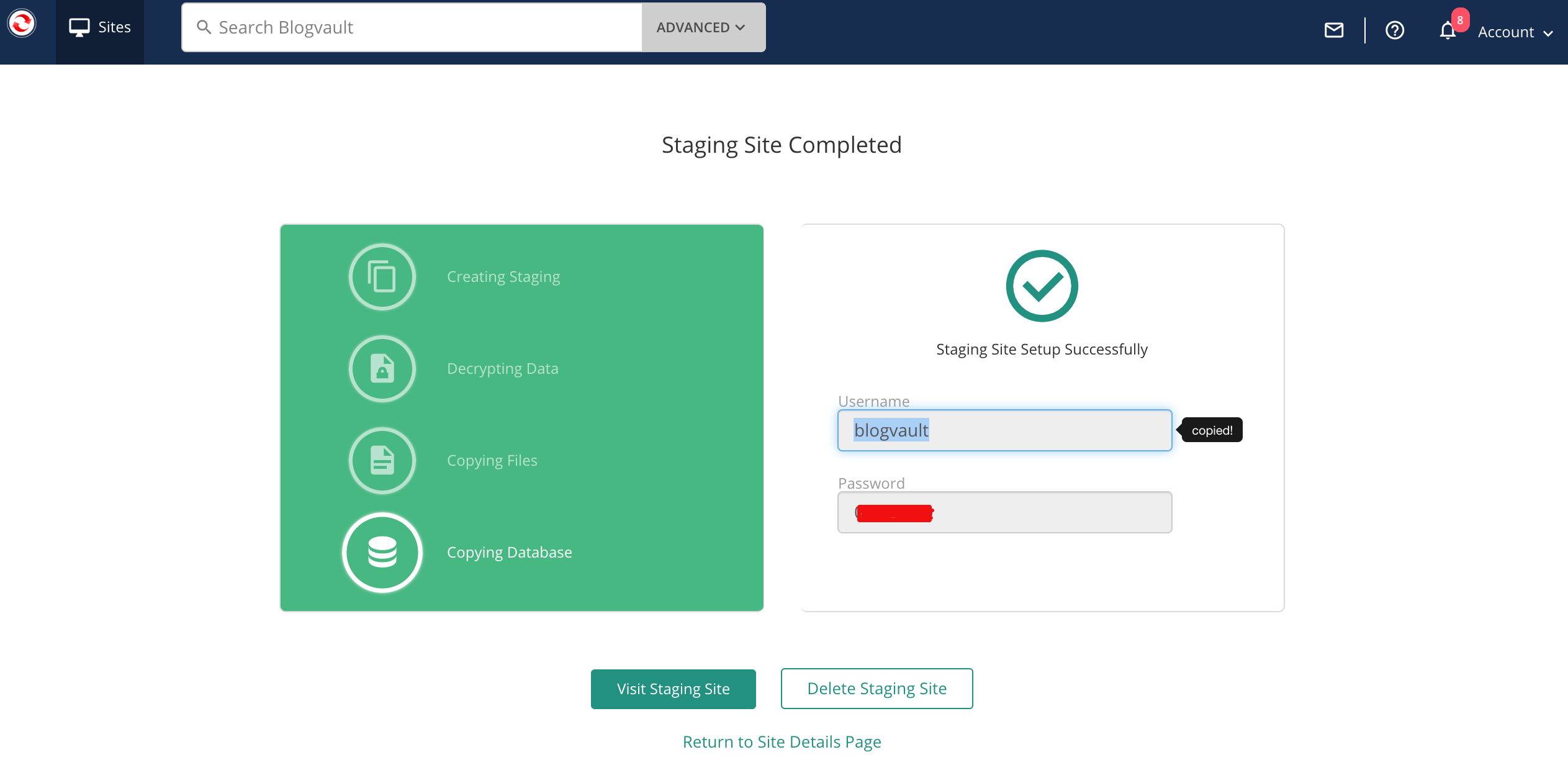This screenshot has width=1568, height=765.
Task: Click the Delete Staging Site button
Action: [876, 689]
